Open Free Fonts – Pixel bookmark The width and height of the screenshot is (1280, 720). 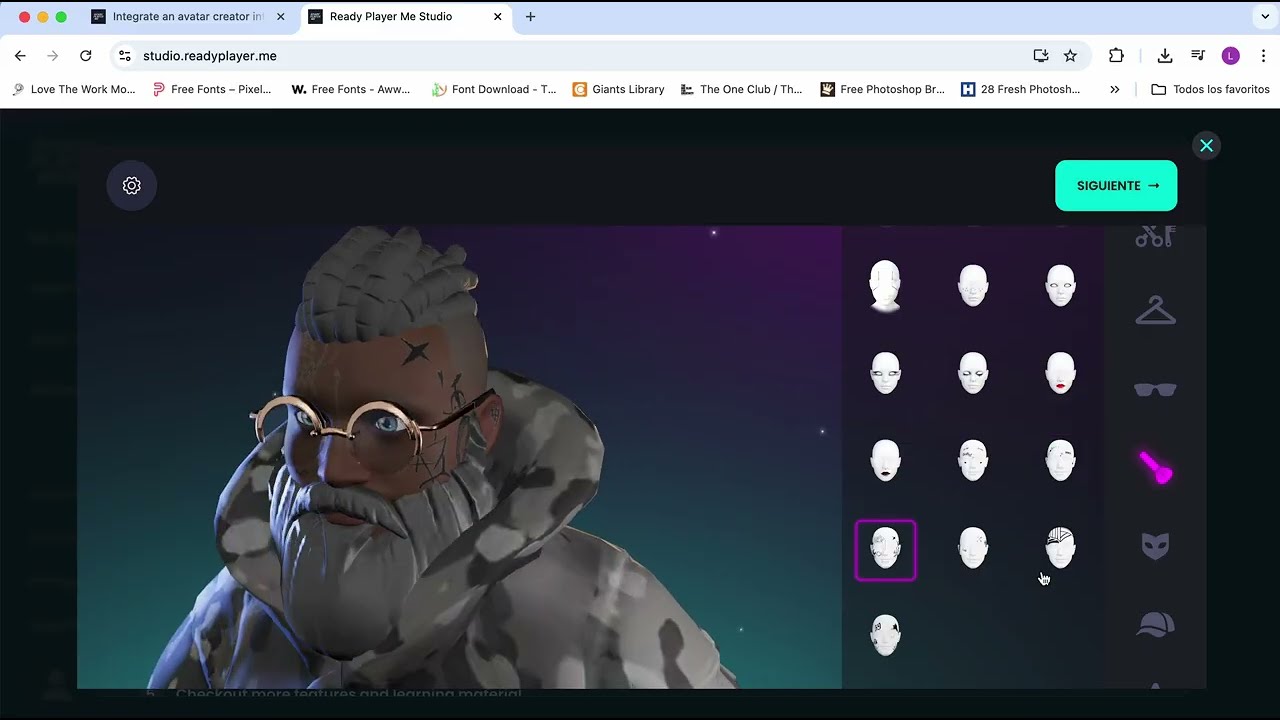click(x=212, y=89)
